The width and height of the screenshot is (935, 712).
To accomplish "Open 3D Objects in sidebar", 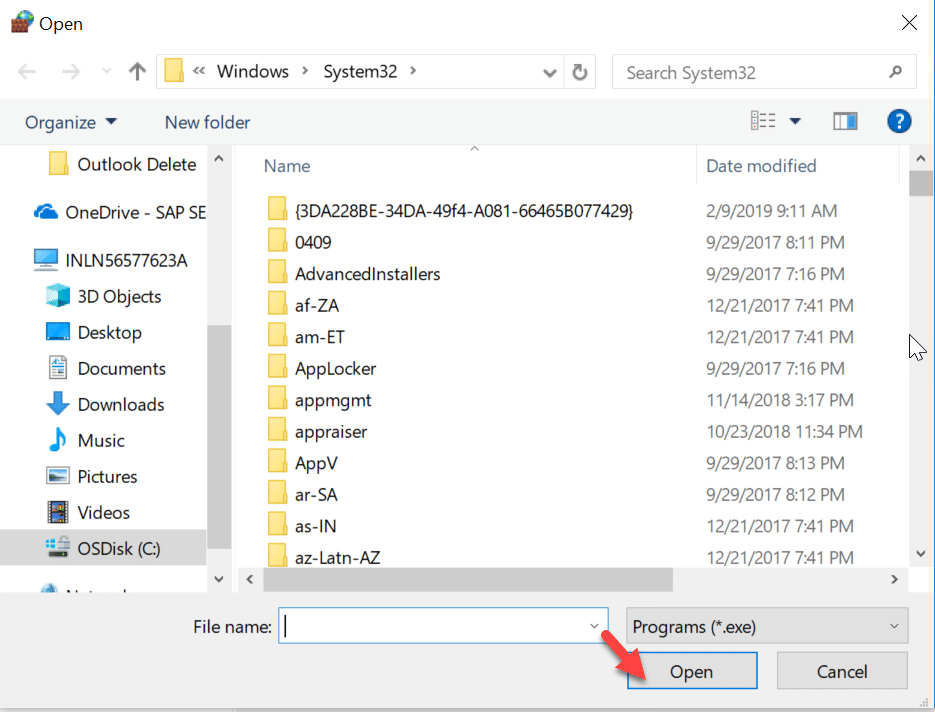I will click(x=104, y=296).
